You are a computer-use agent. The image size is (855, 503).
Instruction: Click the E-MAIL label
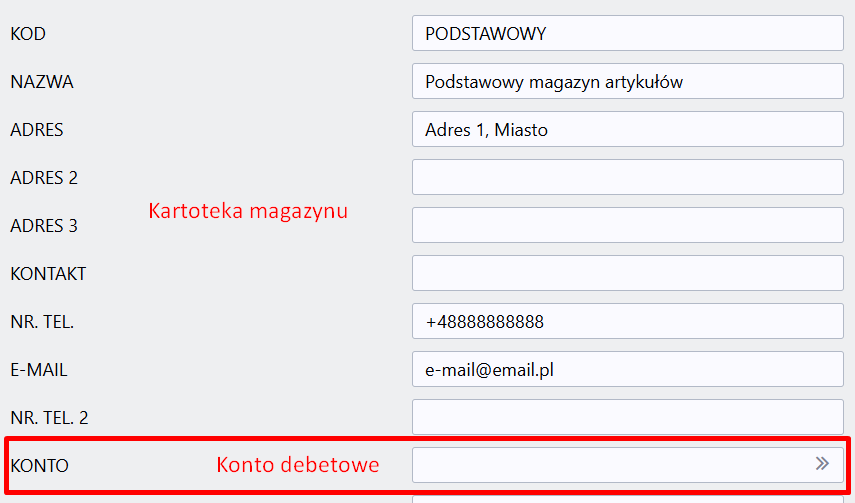pos(39,370)
